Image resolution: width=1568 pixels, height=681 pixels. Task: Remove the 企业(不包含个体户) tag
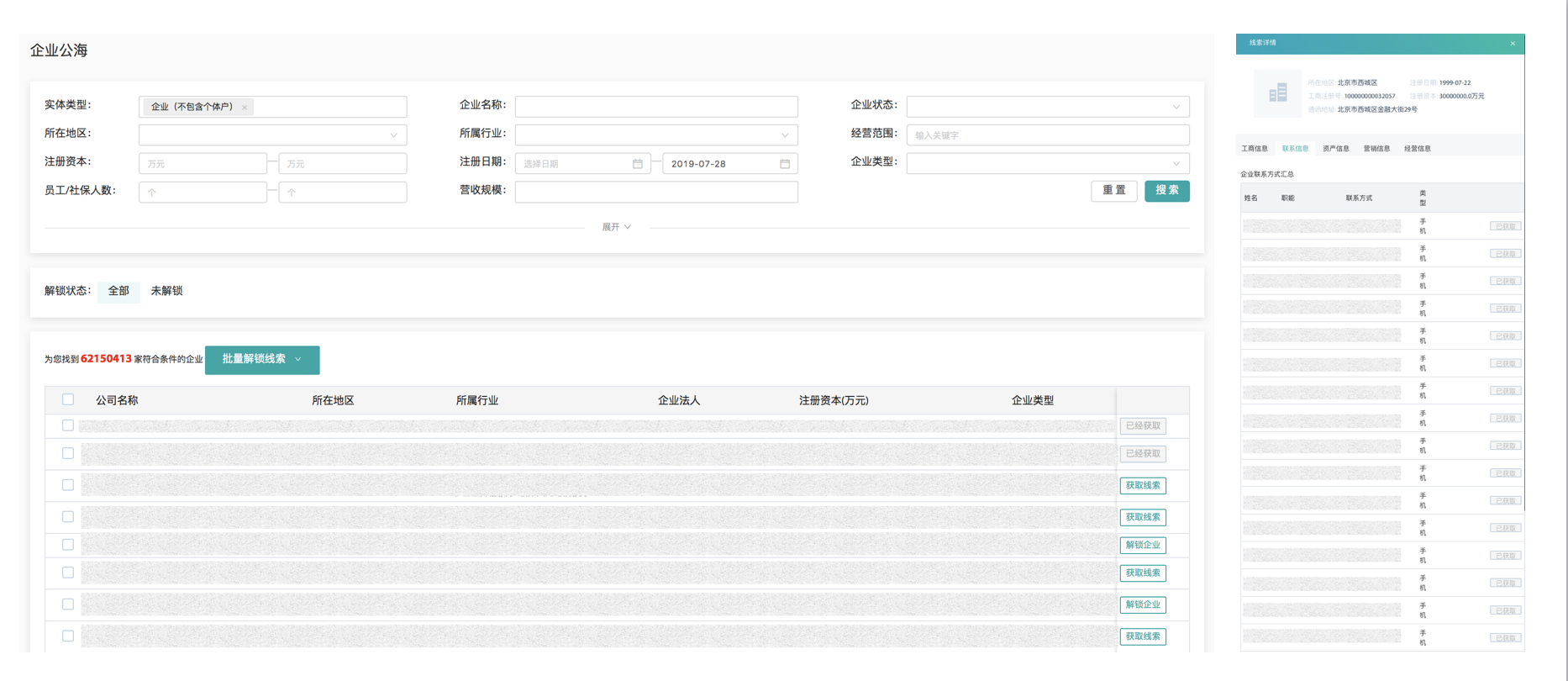(245, 108)
